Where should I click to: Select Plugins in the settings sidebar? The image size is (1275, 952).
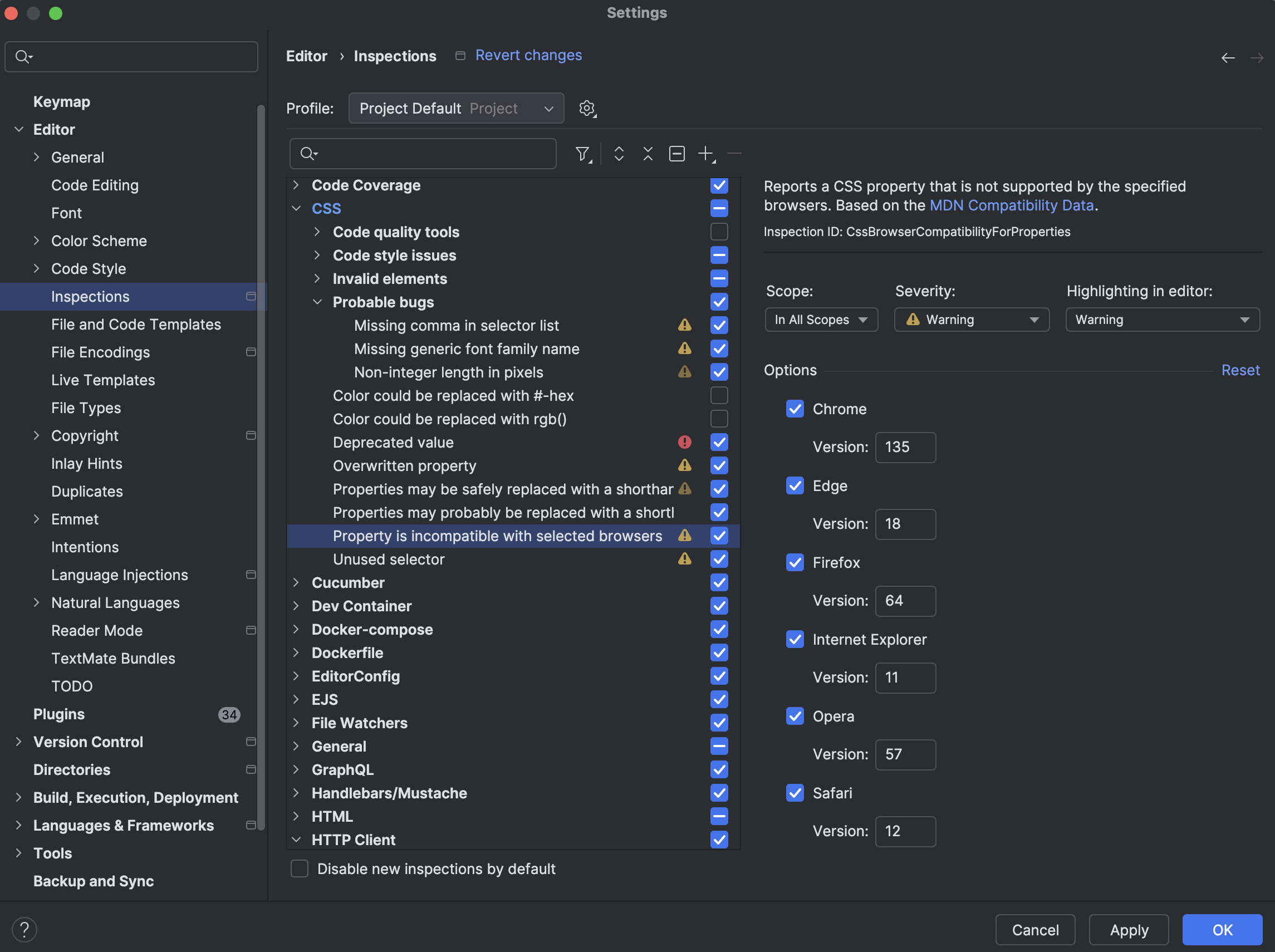coord(59,714)
